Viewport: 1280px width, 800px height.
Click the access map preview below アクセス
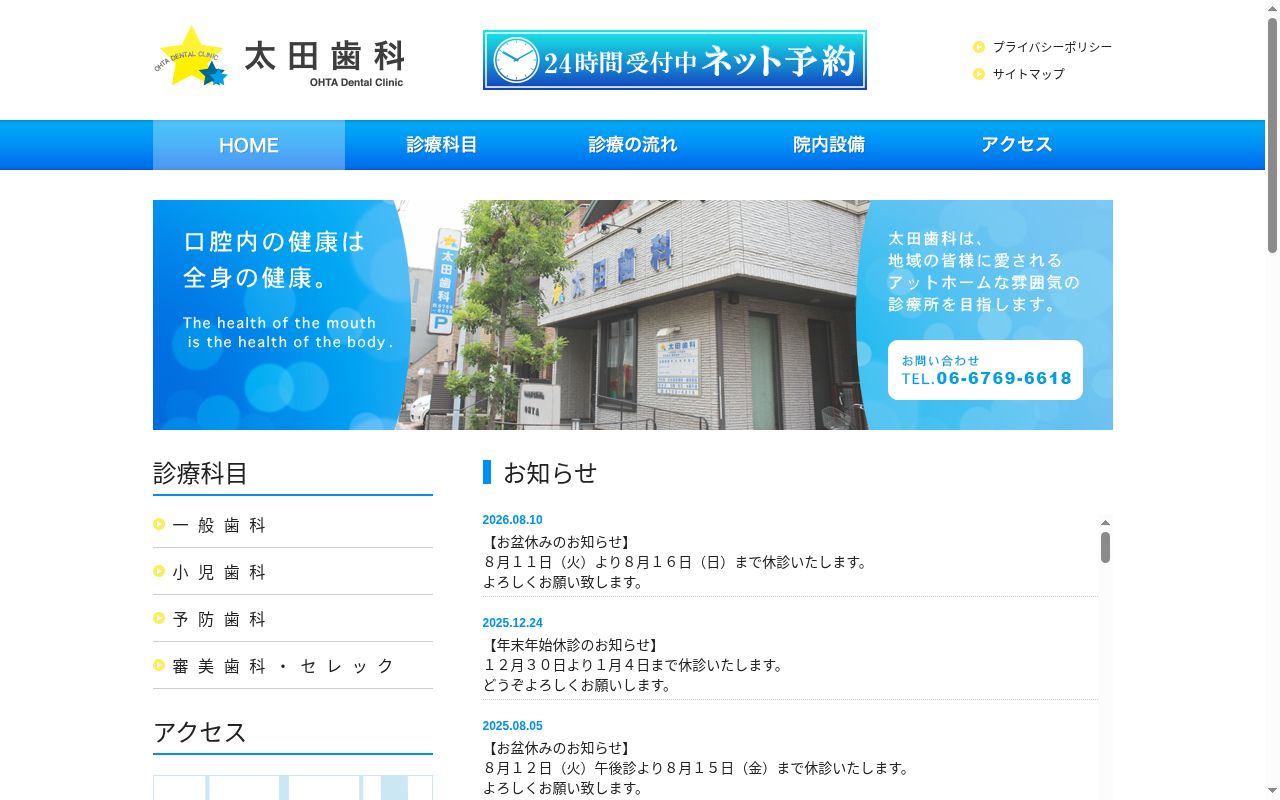[x=293, y=788]
